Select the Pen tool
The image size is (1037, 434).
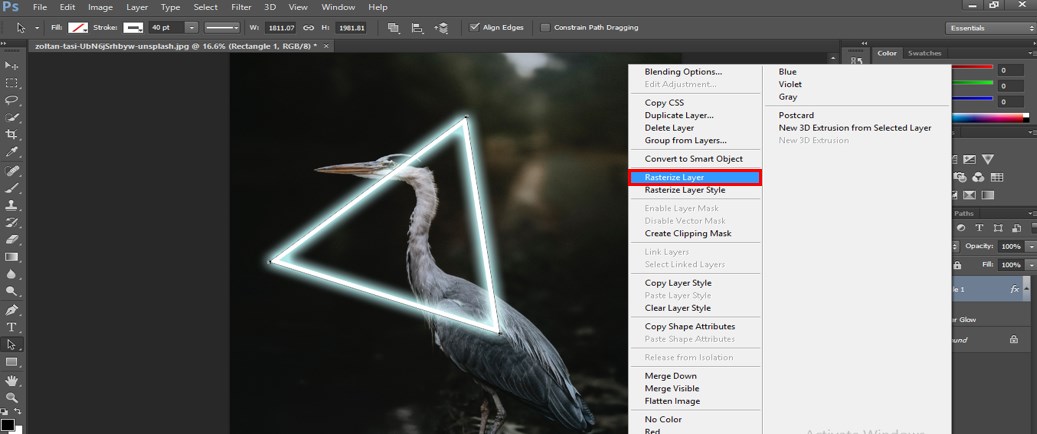coord(11,310)
